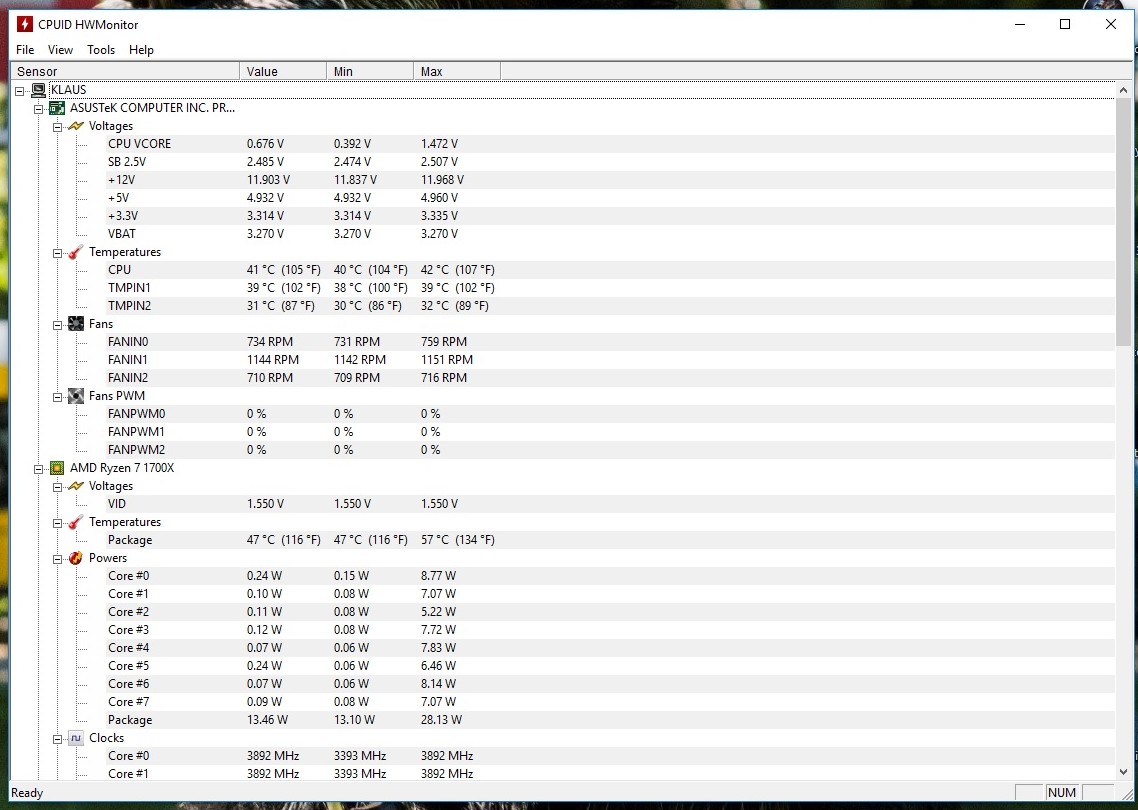Click the Max column header
Viewport: 1138px width, 810px height.
(x=457, y=71)
